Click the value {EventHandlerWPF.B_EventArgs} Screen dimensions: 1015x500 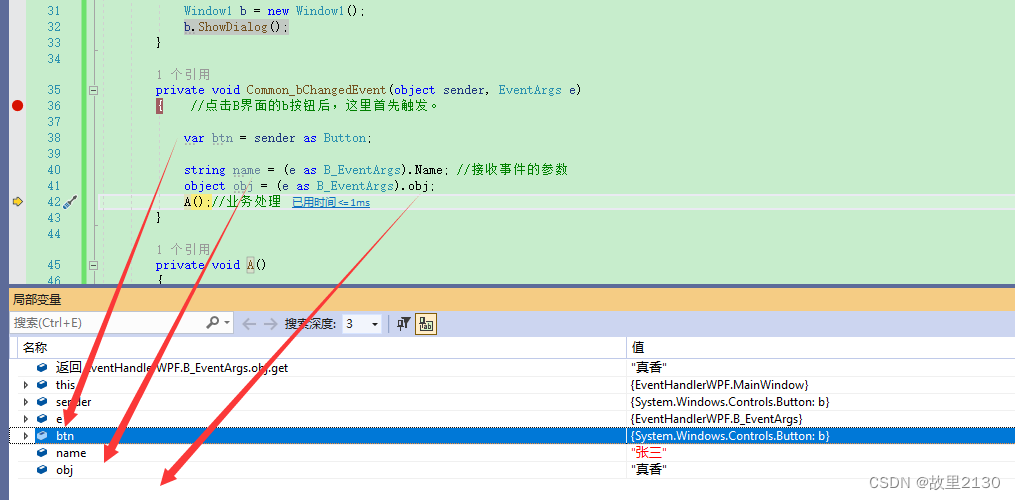pyautogui.click(x=717, y=418)
